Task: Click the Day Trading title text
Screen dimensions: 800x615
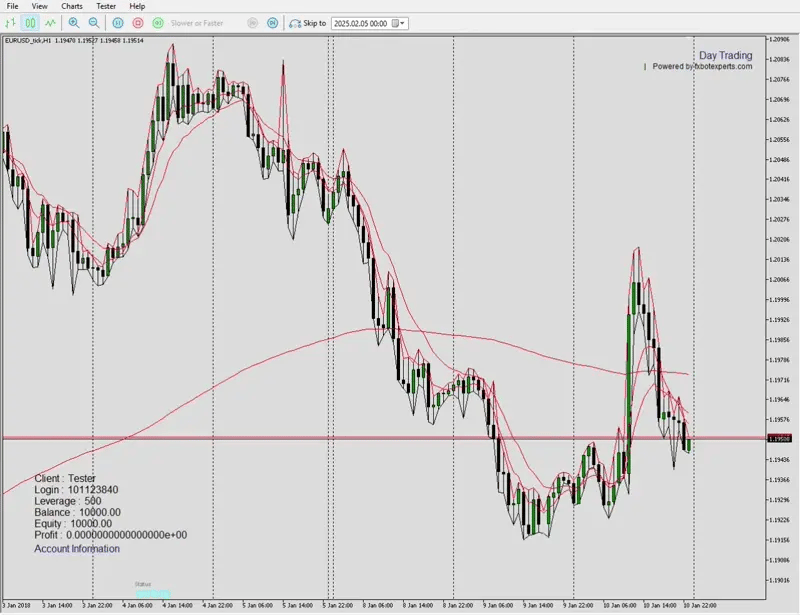Action: pyautogui.click(x=726, y=55)
